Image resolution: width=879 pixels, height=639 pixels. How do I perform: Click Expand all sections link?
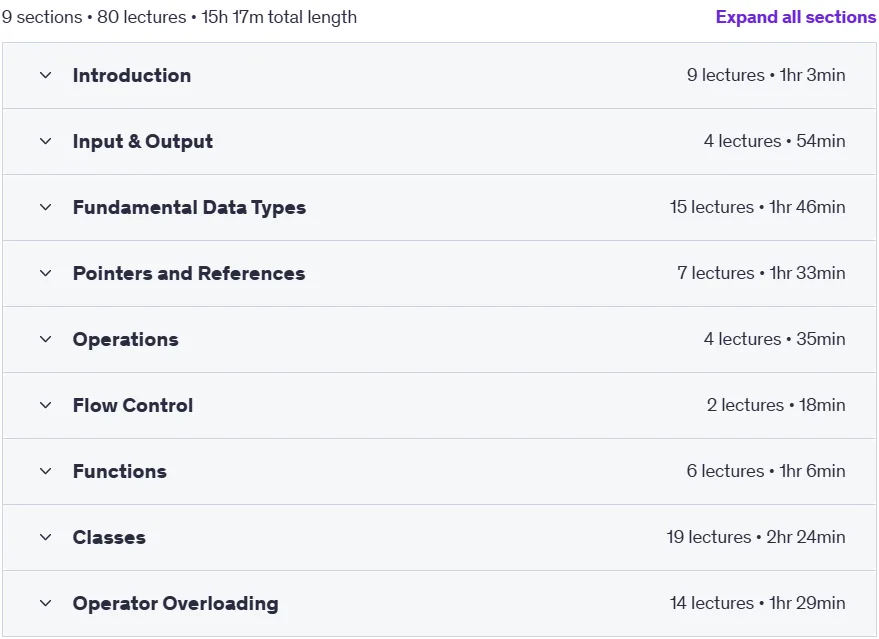(x=795, y=17)
